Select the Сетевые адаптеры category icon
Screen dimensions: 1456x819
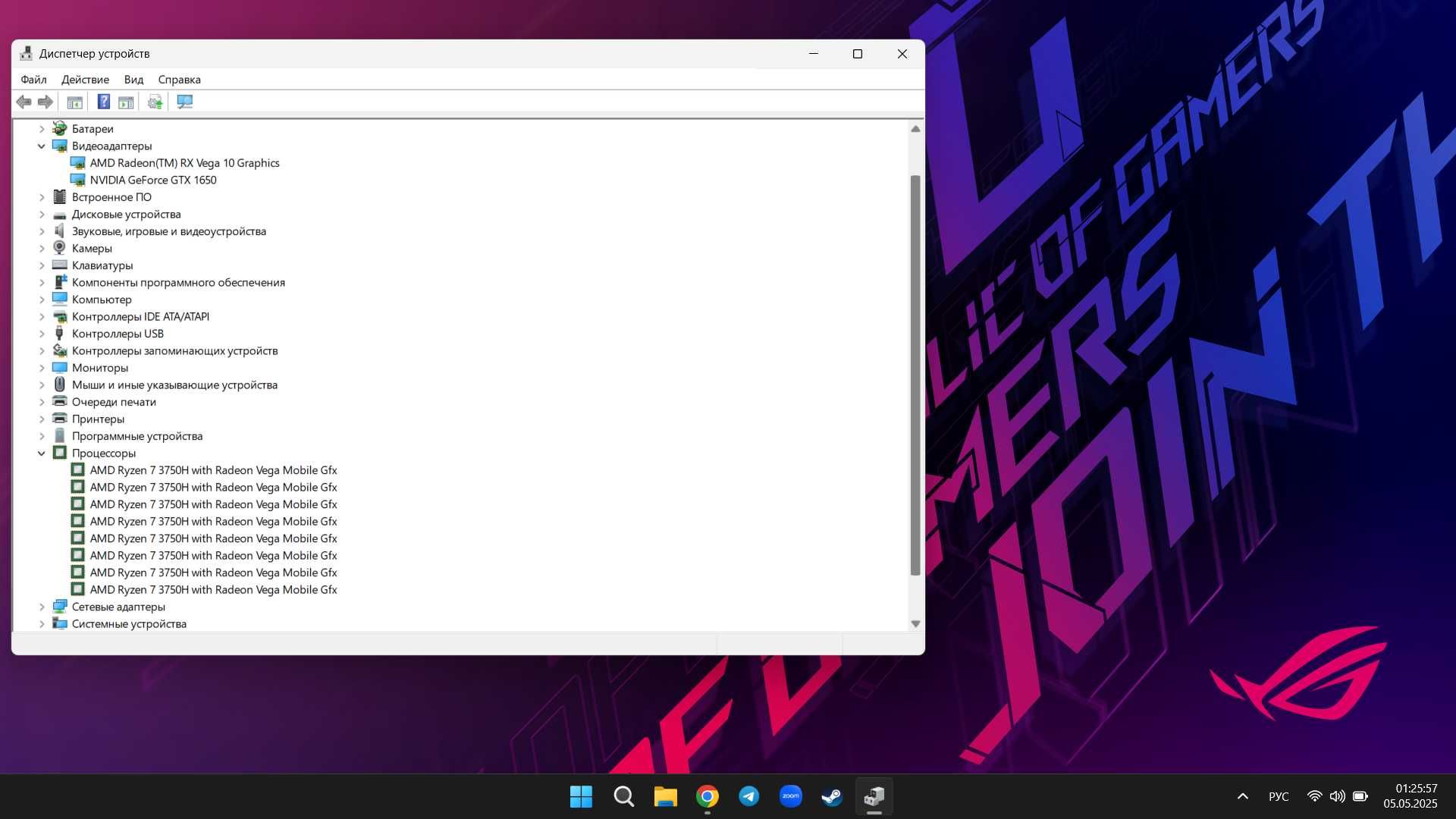(x=60, y=607)
